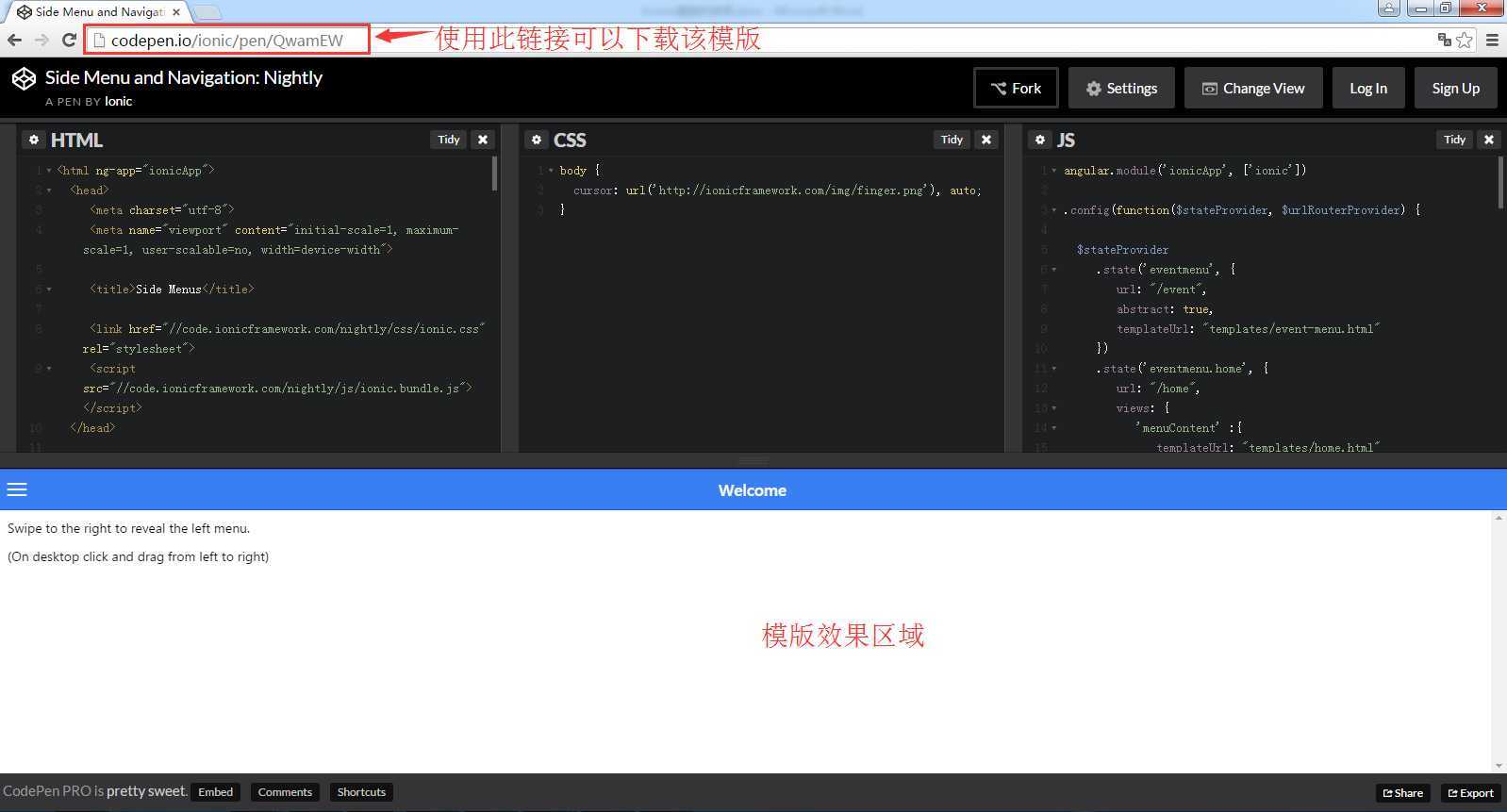Screen dimensions: 1507x812
Task: Open the Chrome hamburger menu
Action: (1492, 40)
